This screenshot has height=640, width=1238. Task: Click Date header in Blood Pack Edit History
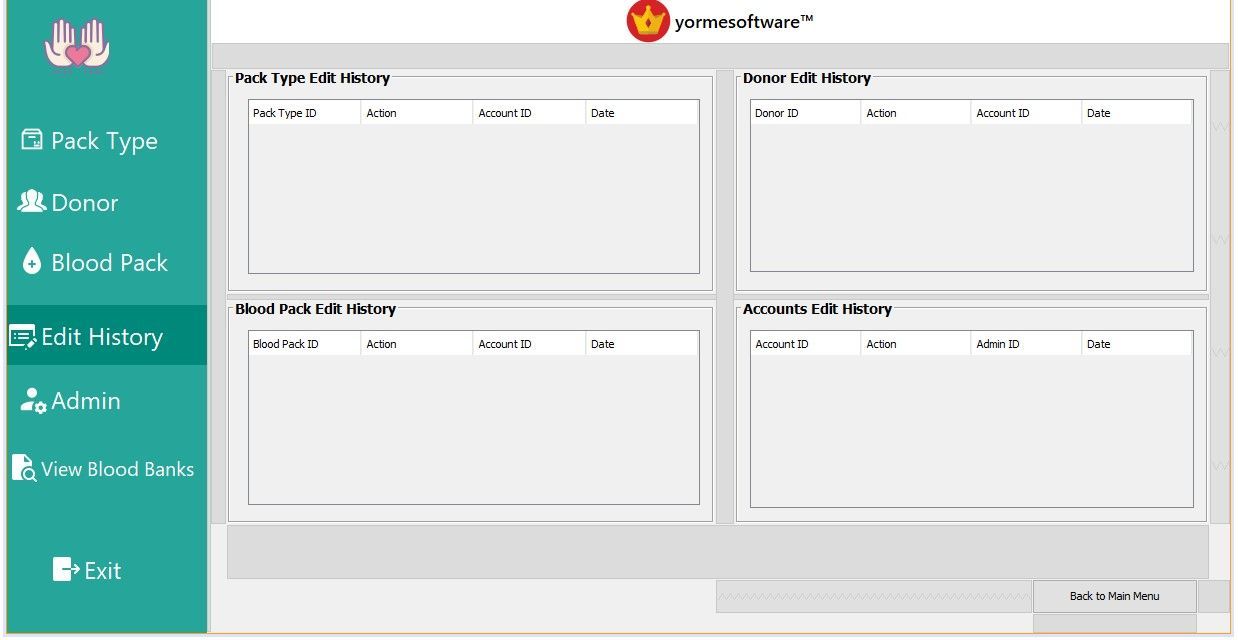(641, 344)
